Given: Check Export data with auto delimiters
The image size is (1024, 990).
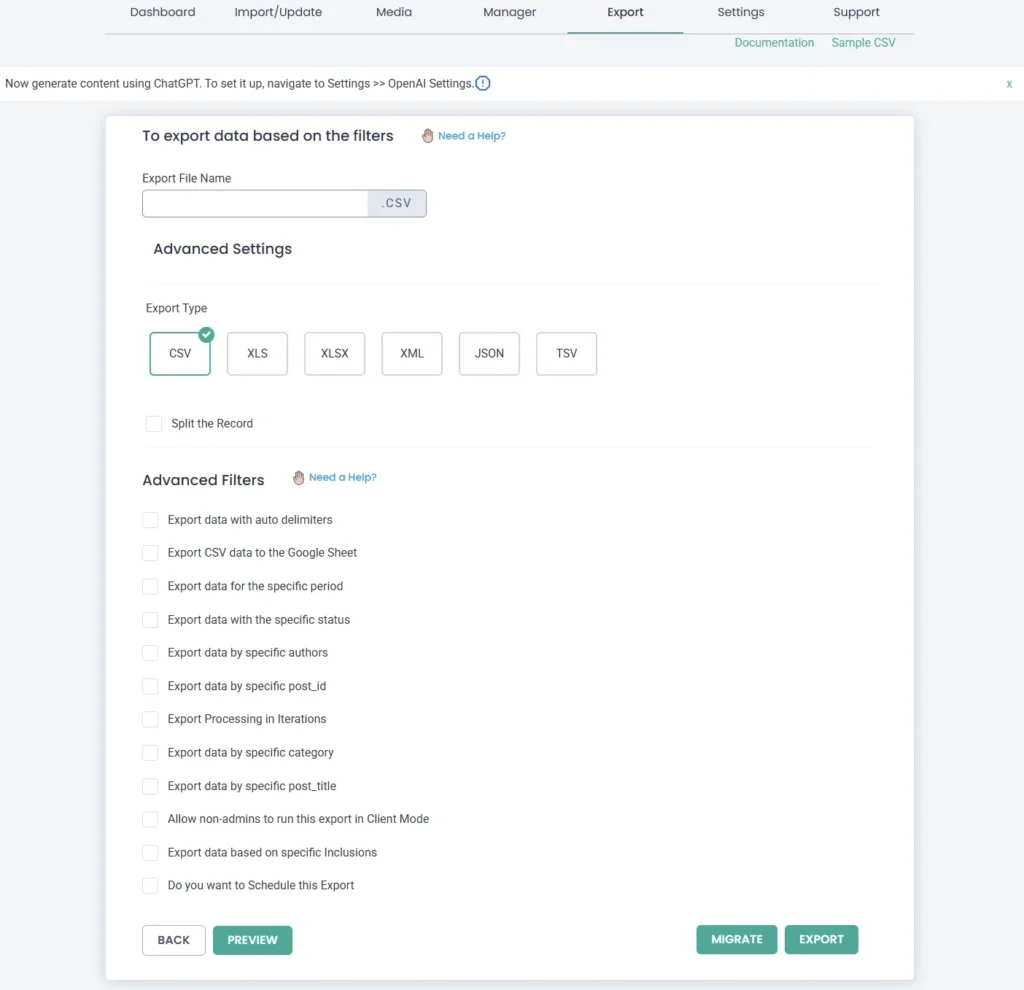Looking at the screenshot, I should point(150,520).
